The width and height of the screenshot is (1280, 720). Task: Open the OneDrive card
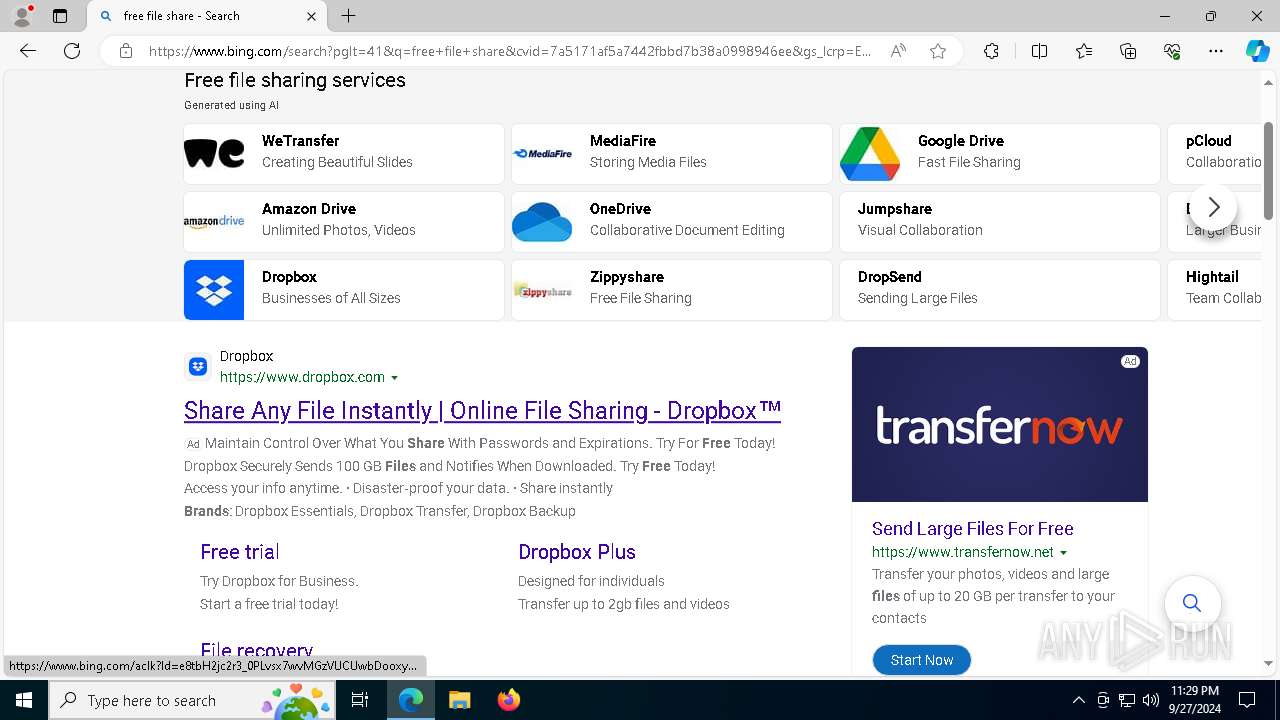pyautogui.click(x=672, y=222)
